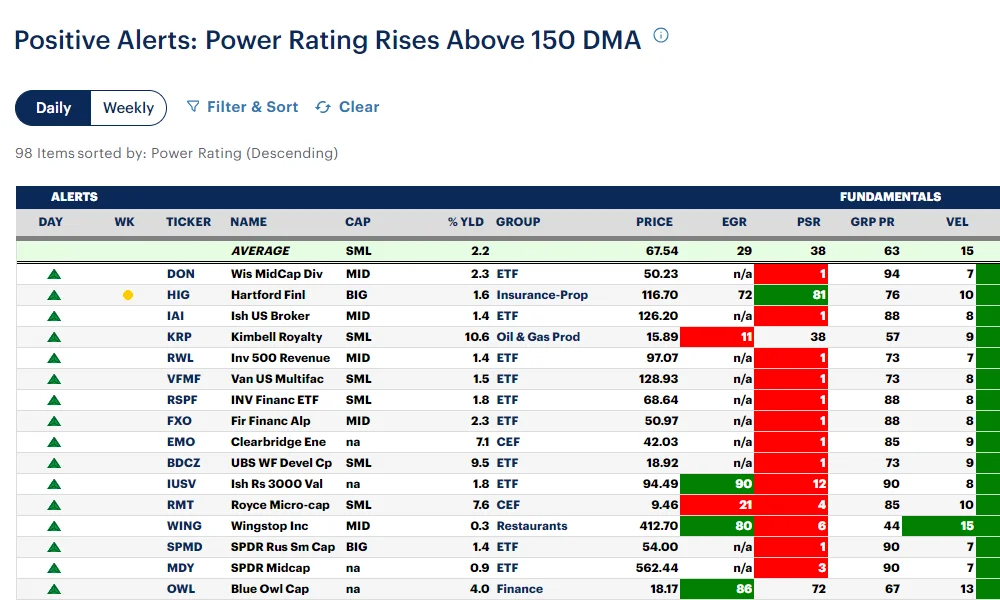
Task: Click the AVERAGE row label
Action: pyautogui.click(x=260, y=251)
